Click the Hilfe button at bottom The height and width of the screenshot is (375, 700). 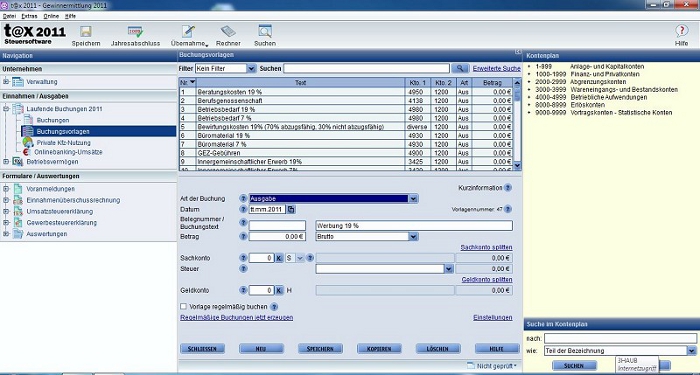click(497, 349)
